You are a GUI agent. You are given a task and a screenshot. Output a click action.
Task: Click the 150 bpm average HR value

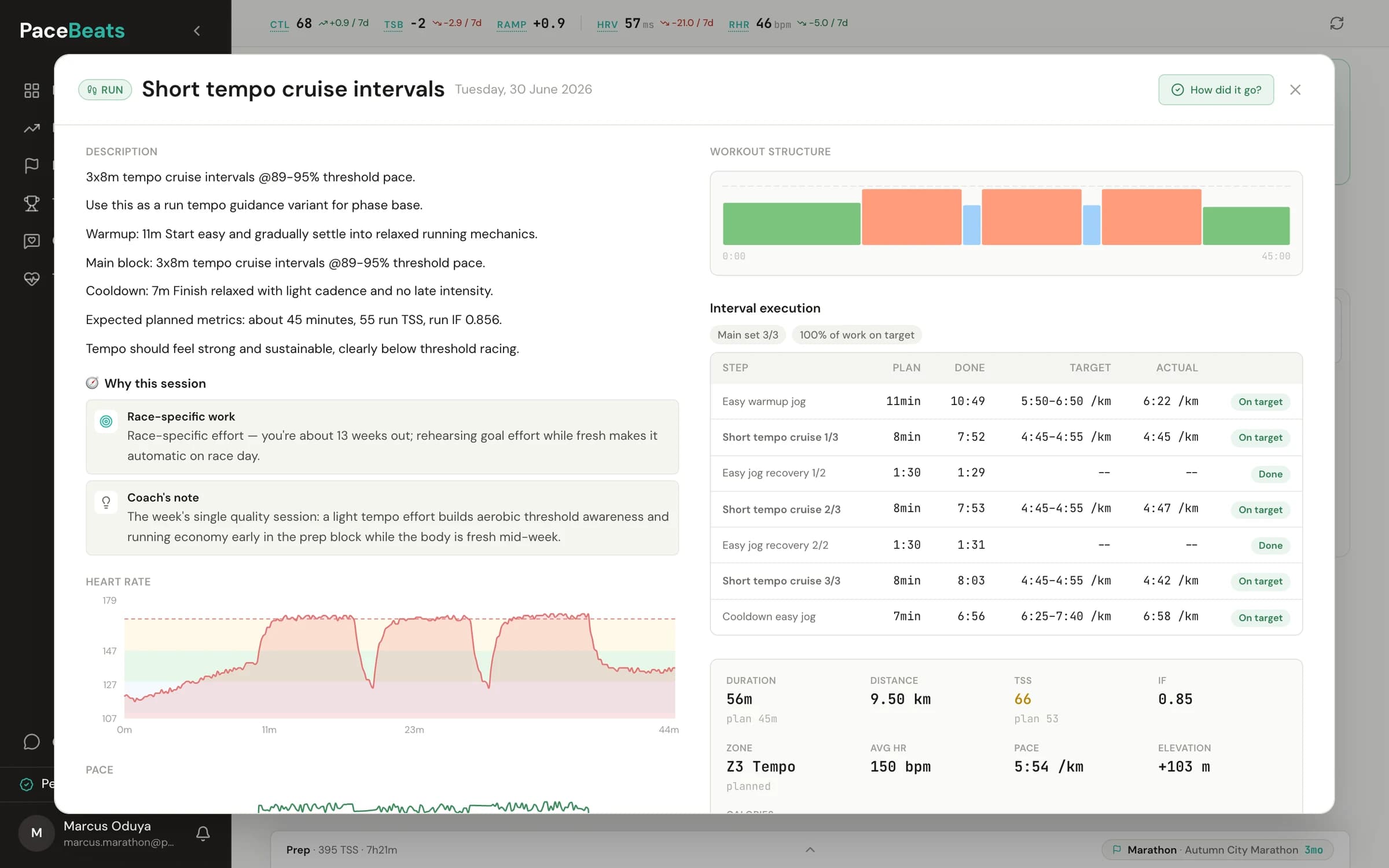pos(900,767)
